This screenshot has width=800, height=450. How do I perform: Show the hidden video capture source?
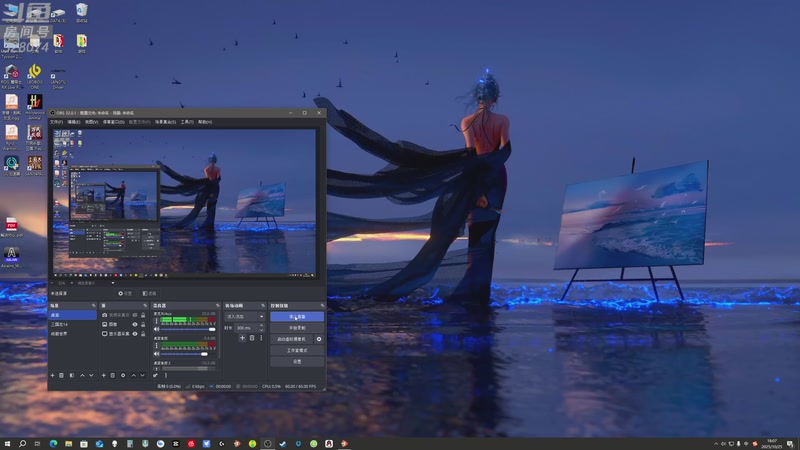(135, 315)
